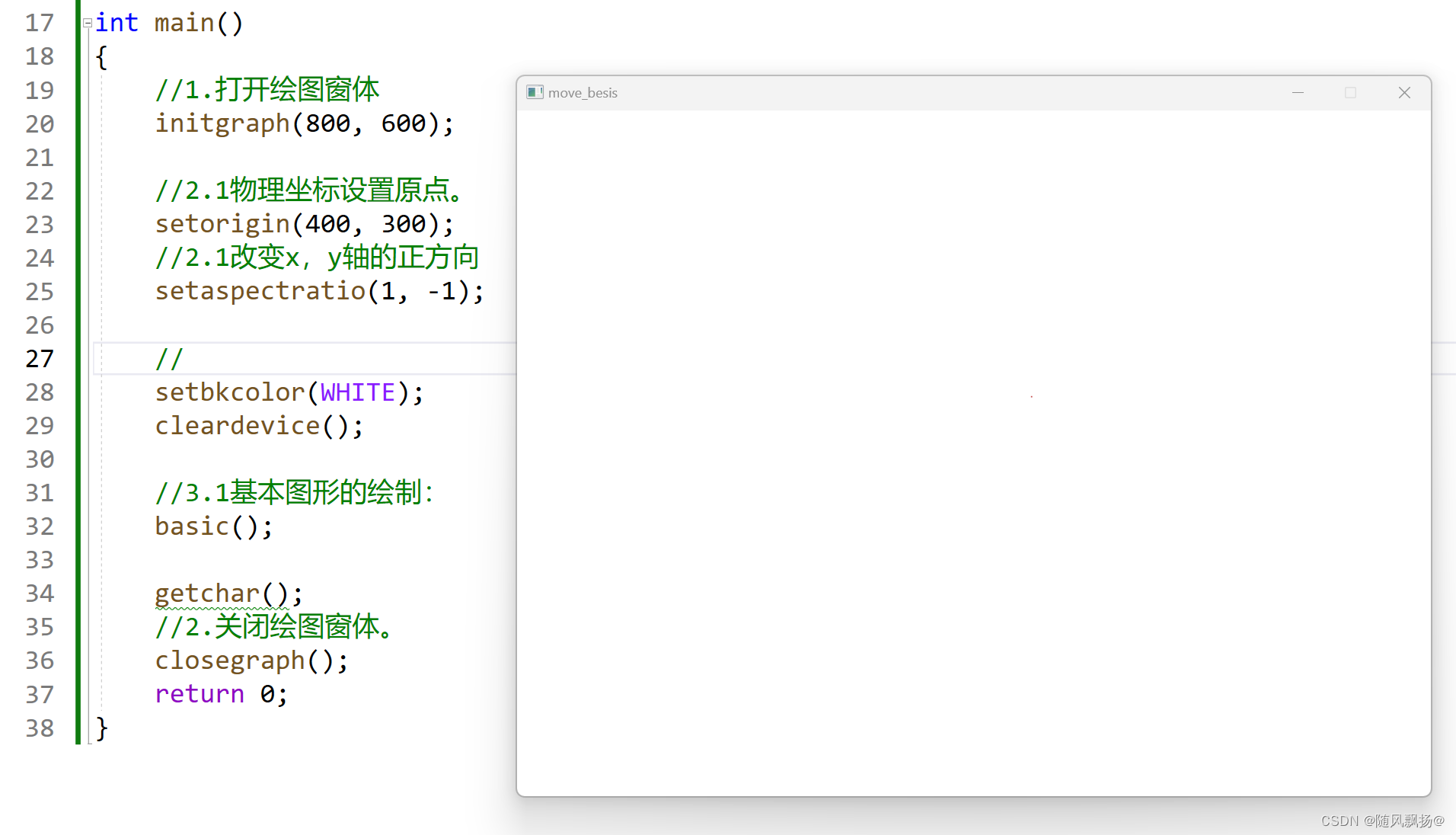Click line number 38 in gutter
Image resolution: width=1456 pixels, height=835 pixels.
click(40, 728)
